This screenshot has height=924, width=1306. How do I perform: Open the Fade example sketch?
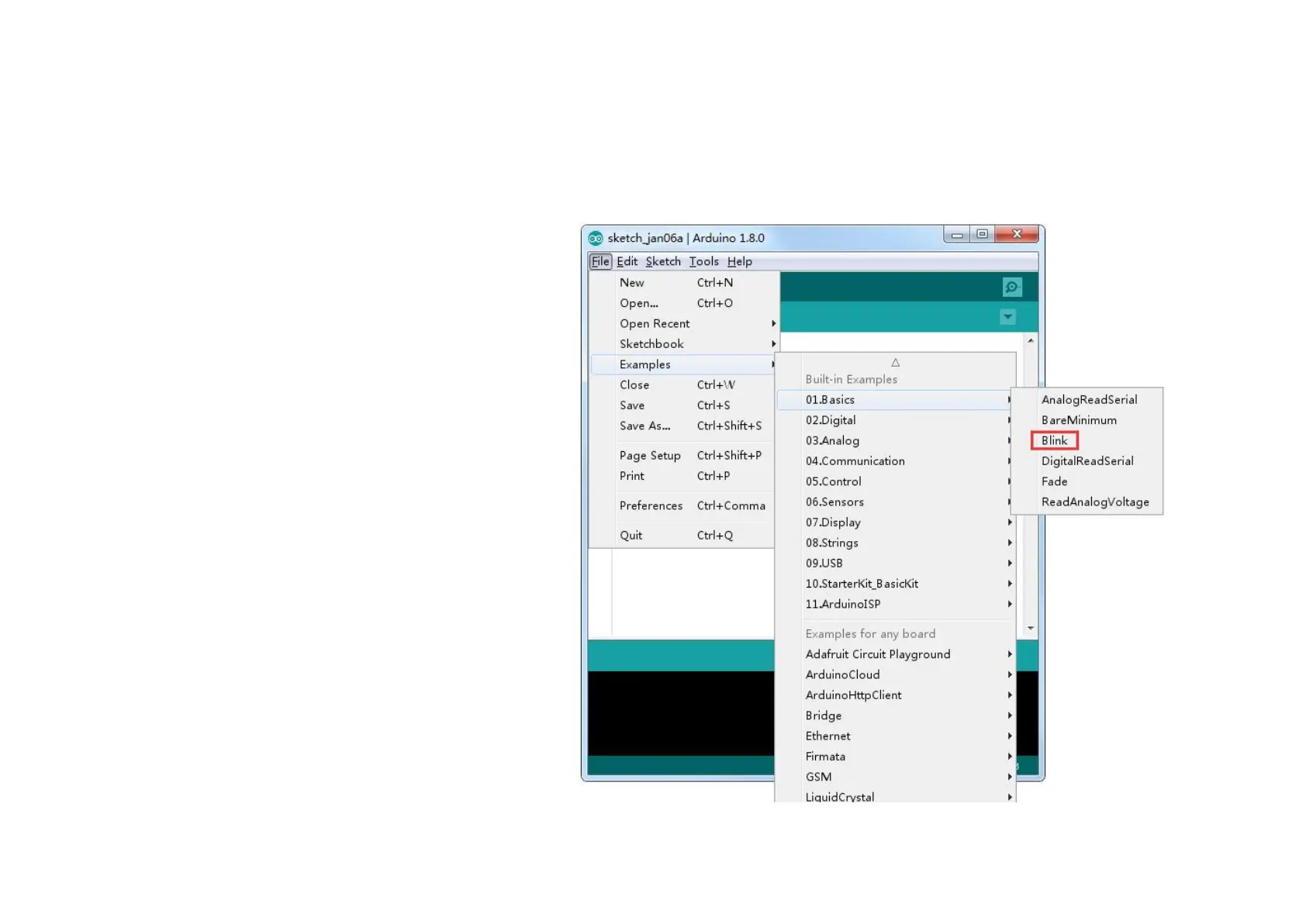coord(1087,481)
